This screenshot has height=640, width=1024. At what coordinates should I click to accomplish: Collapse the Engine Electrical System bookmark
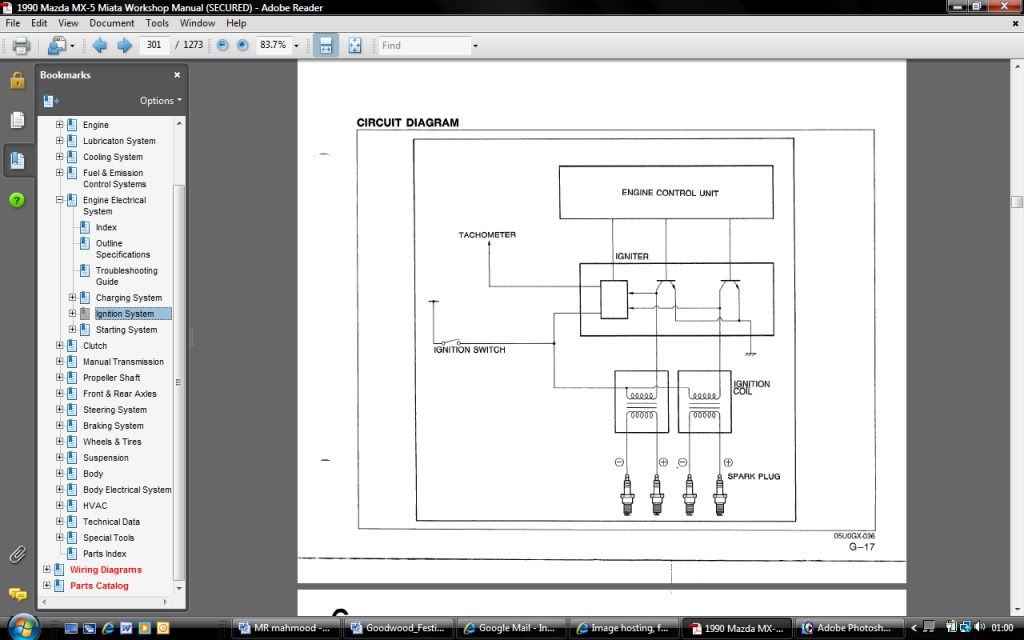tap(59, 200)
